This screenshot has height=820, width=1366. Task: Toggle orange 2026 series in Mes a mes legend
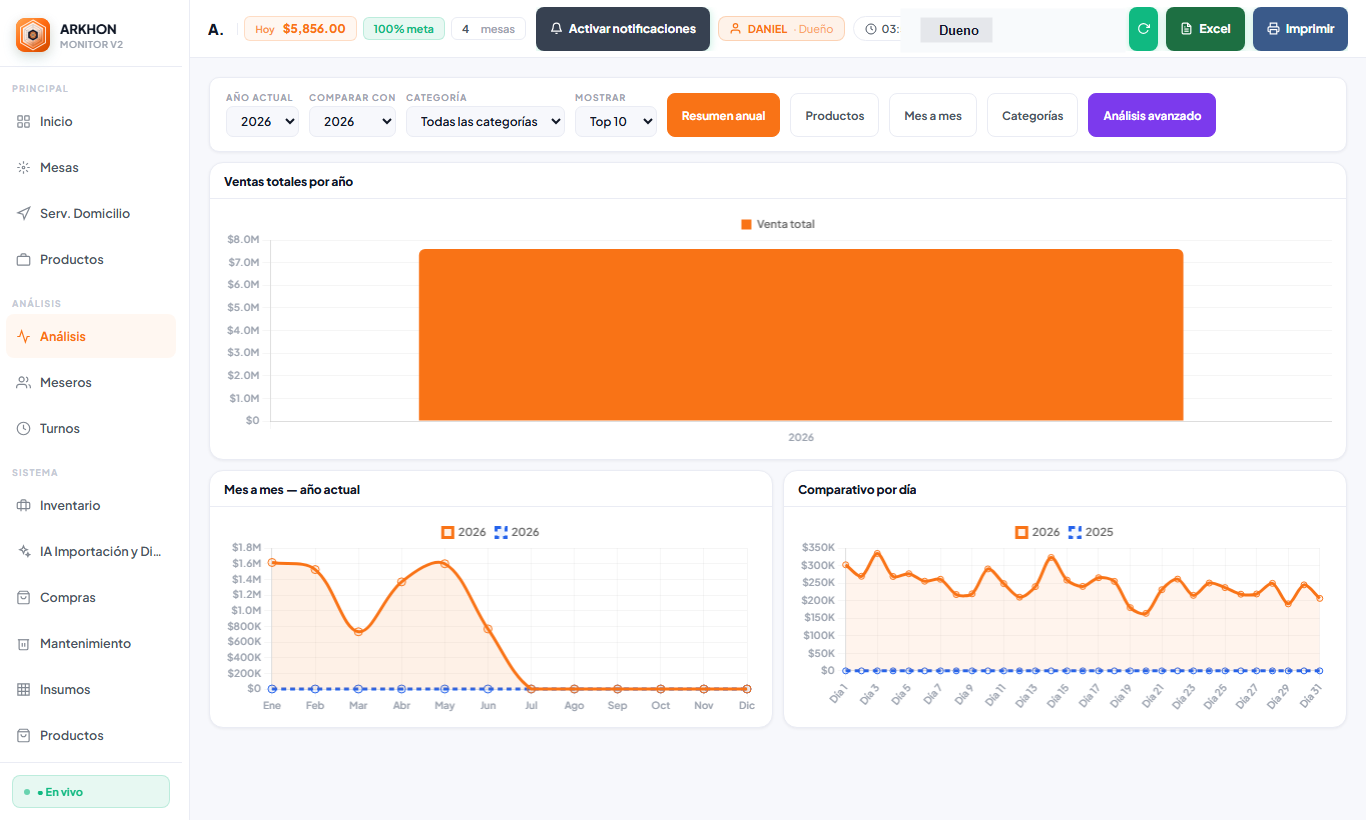(464, 532)
